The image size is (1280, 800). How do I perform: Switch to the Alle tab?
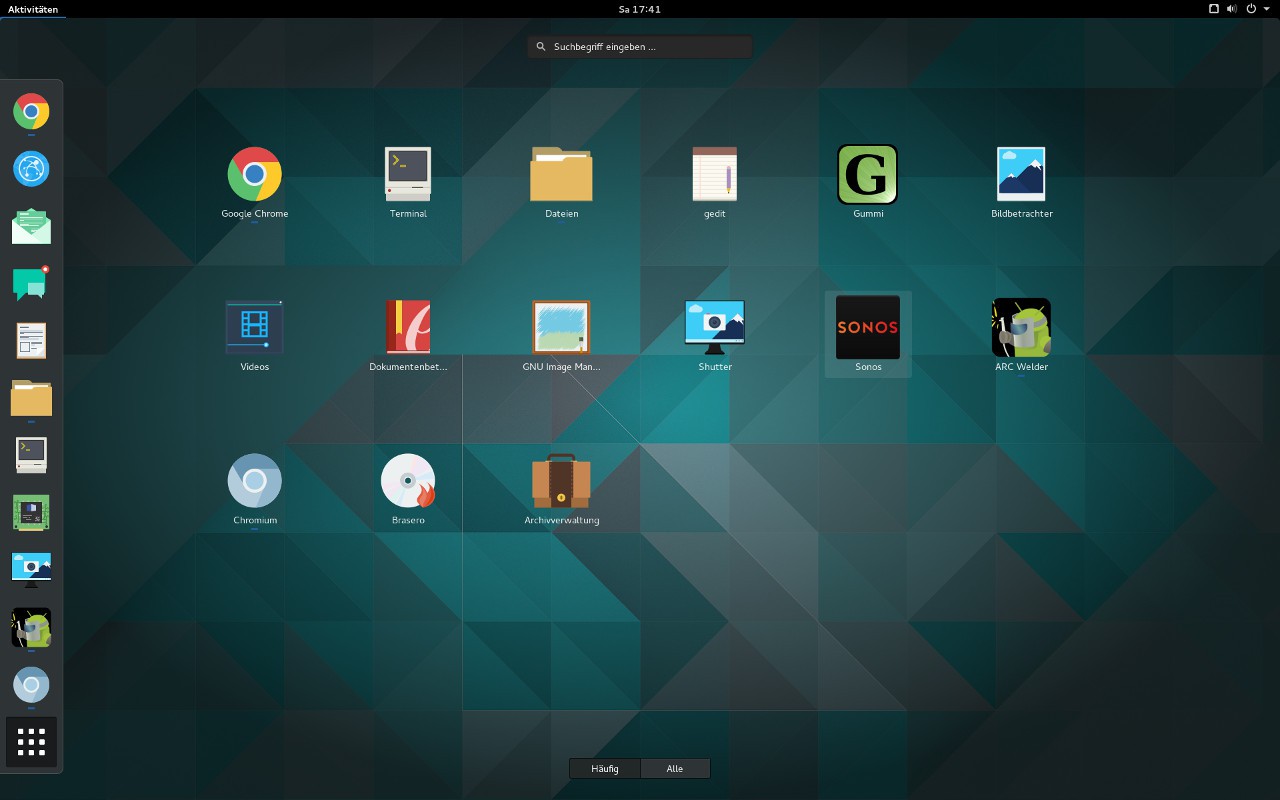point(675,769)
